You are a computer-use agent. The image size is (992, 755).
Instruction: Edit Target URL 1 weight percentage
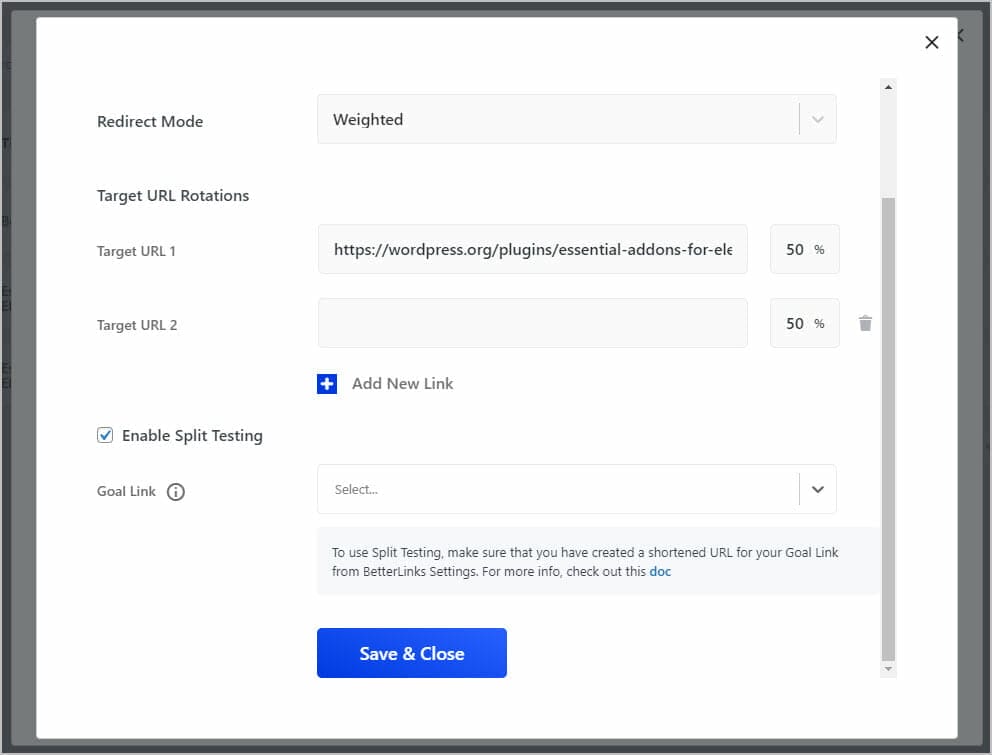(805, 249)
